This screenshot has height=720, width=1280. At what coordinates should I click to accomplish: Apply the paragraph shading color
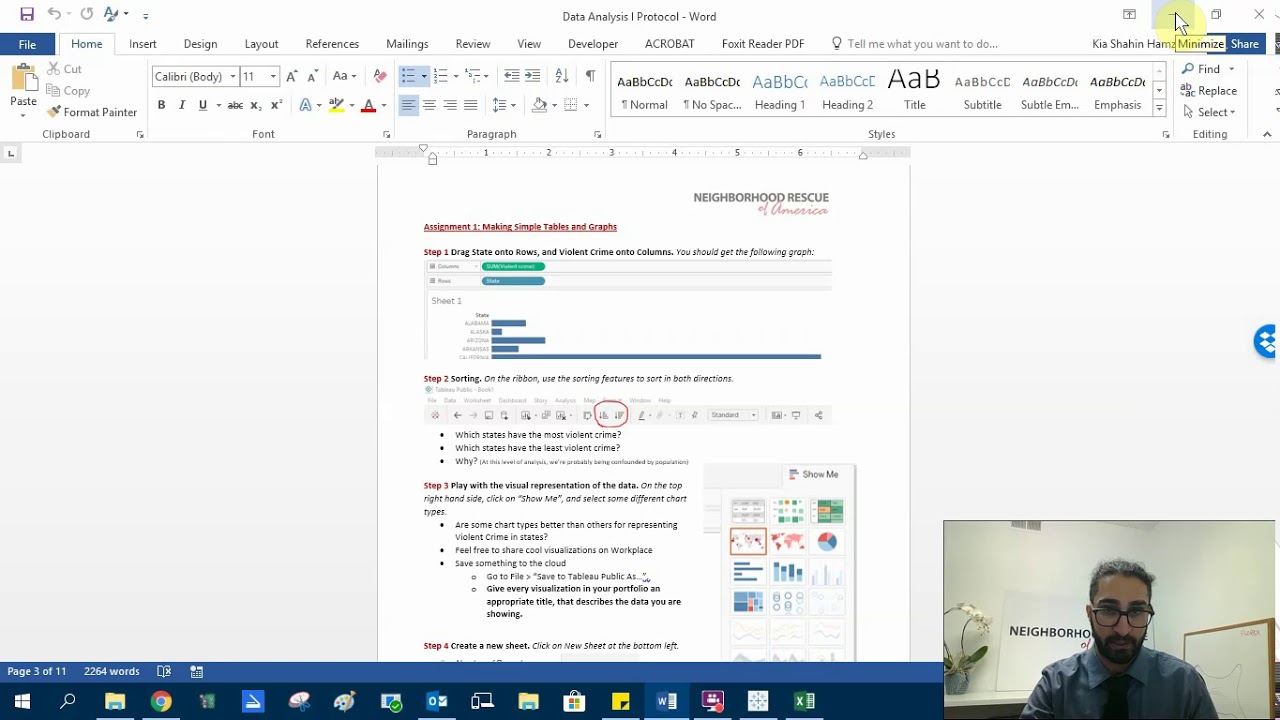(x=539, y=105)
